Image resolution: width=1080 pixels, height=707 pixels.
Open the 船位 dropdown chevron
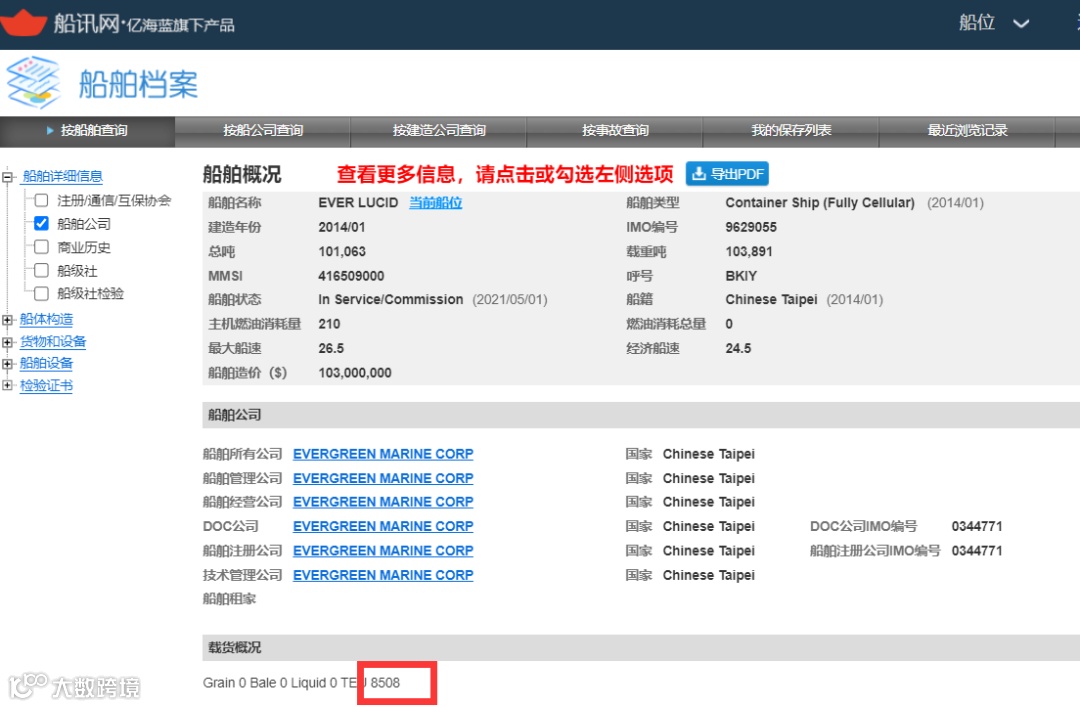pyautogui.click(x=1021, y=23)
